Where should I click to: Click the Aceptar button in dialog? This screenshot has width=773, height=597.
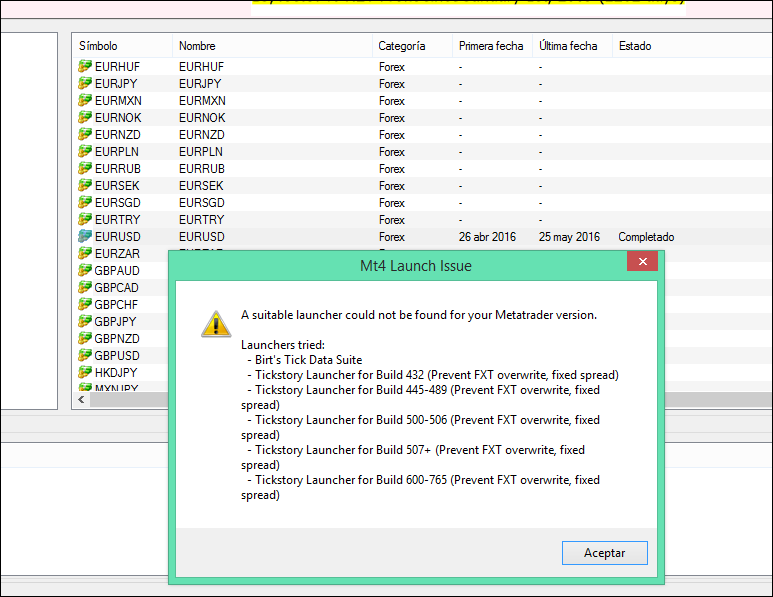pos(603,553)
